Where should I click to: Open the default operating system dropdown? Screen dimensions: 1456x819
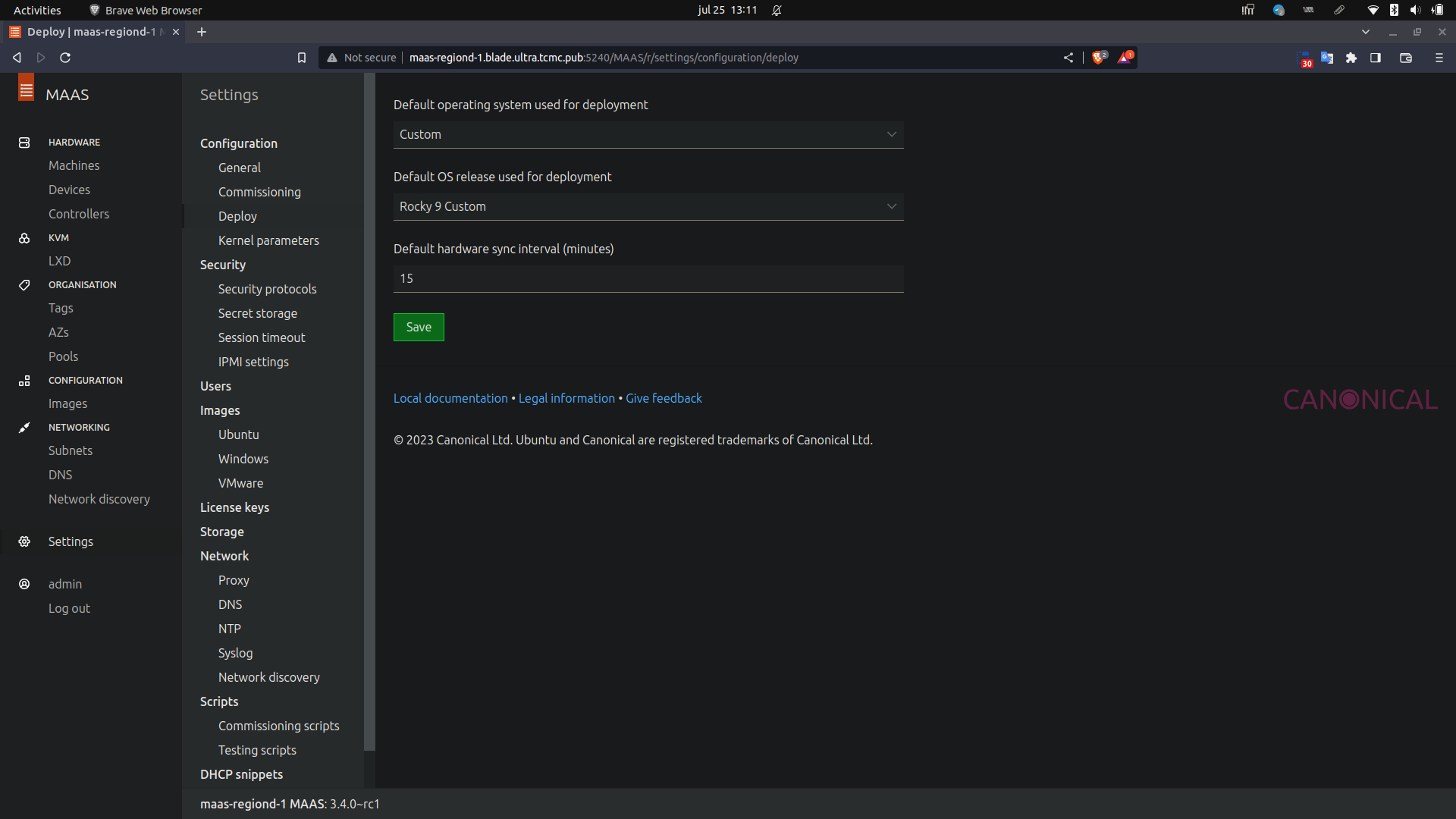tap(648, 134)
